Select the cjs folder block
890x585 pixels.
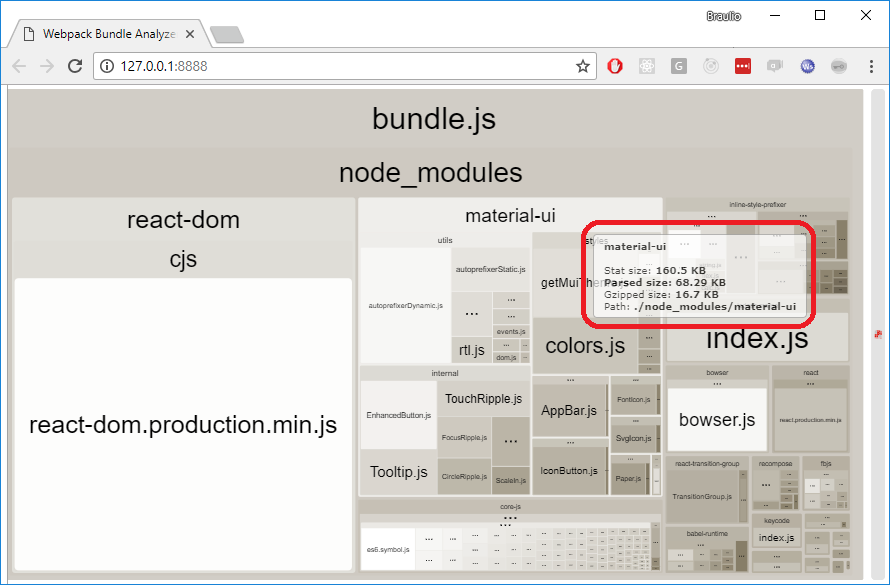click(x=183, y=259)
